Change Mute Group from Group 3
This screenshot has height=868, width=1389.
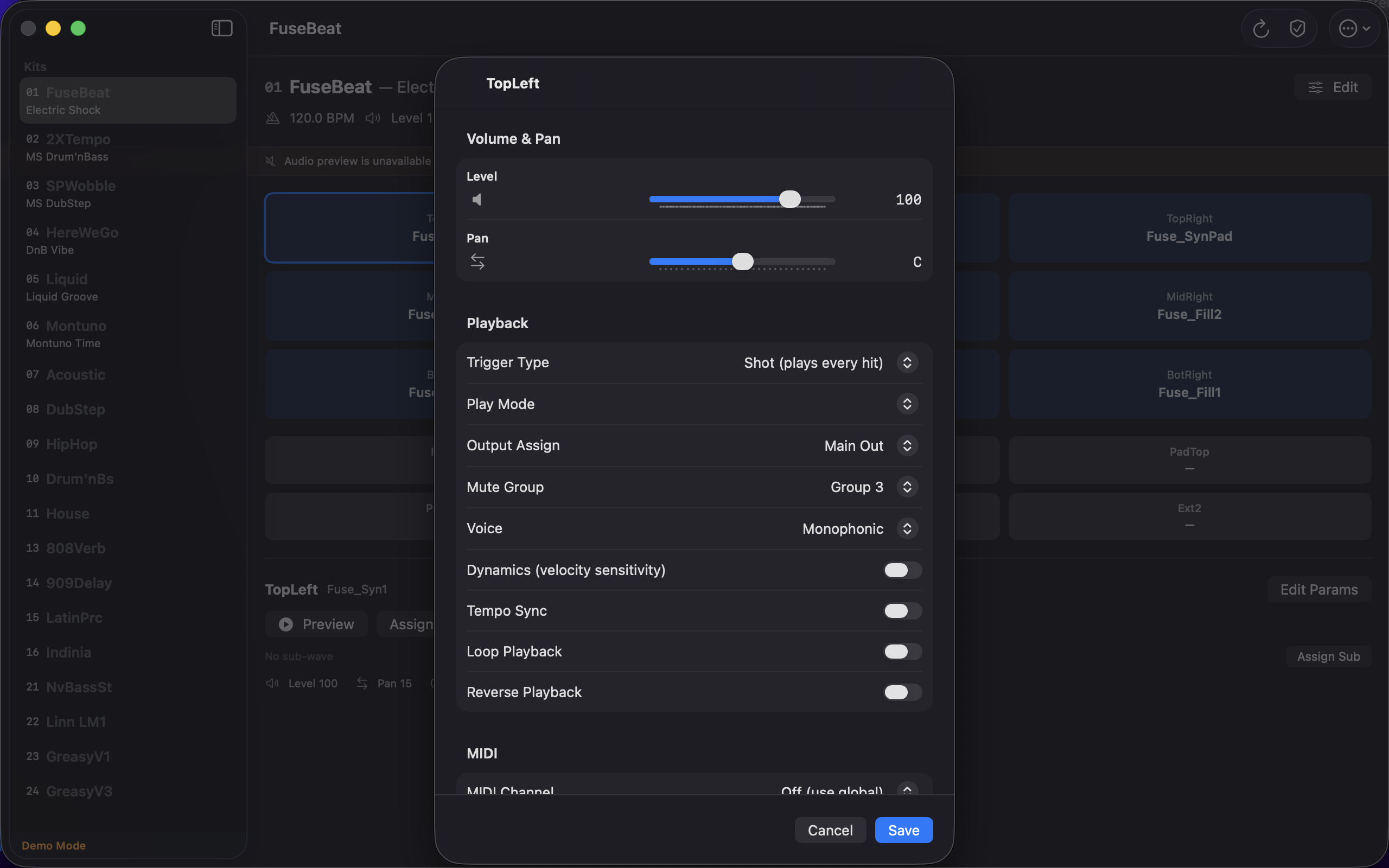[907, 487]
